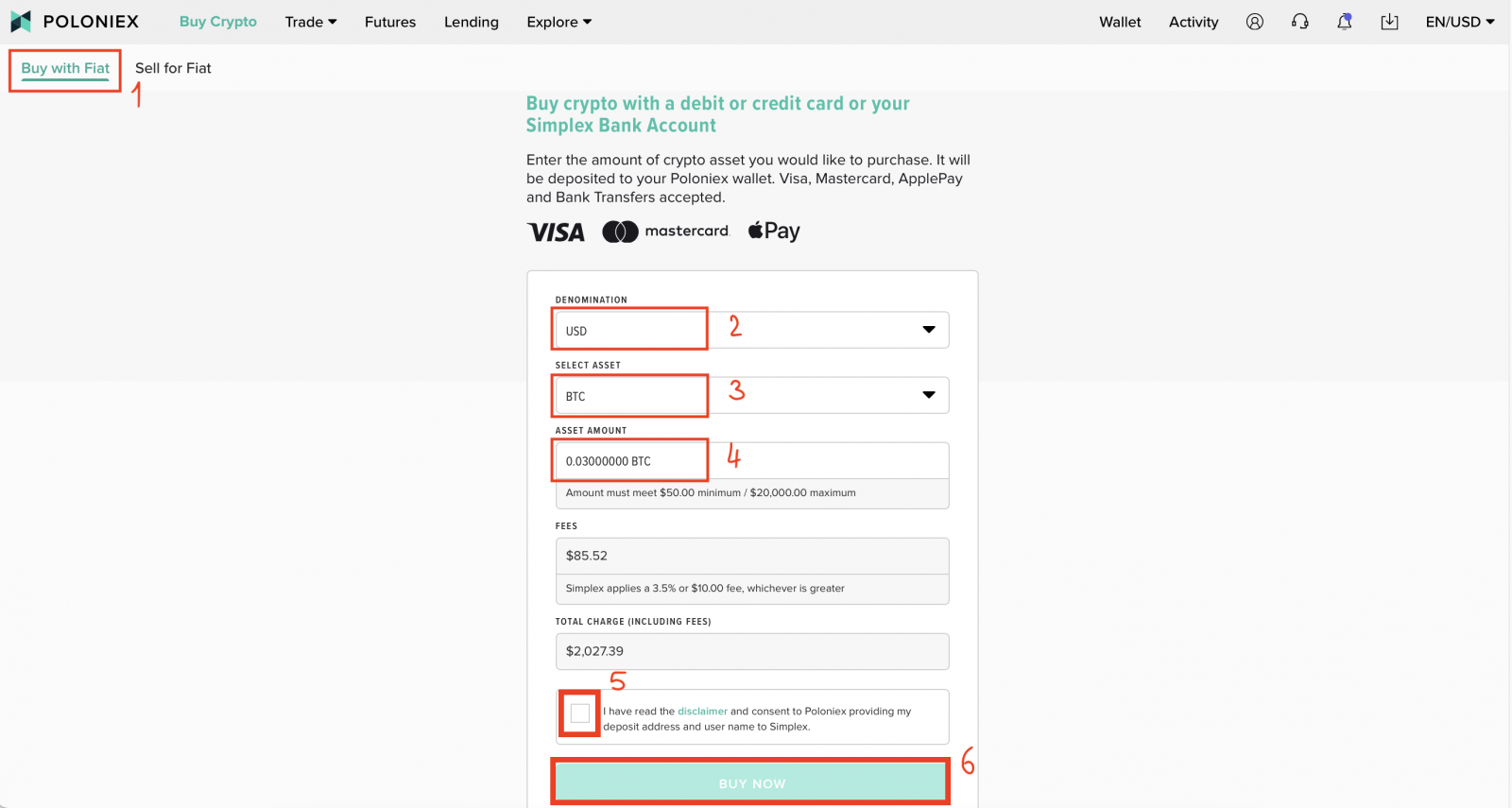1512x808 pixels.
Task: Click the app download icon
Action: [1389, 21]
